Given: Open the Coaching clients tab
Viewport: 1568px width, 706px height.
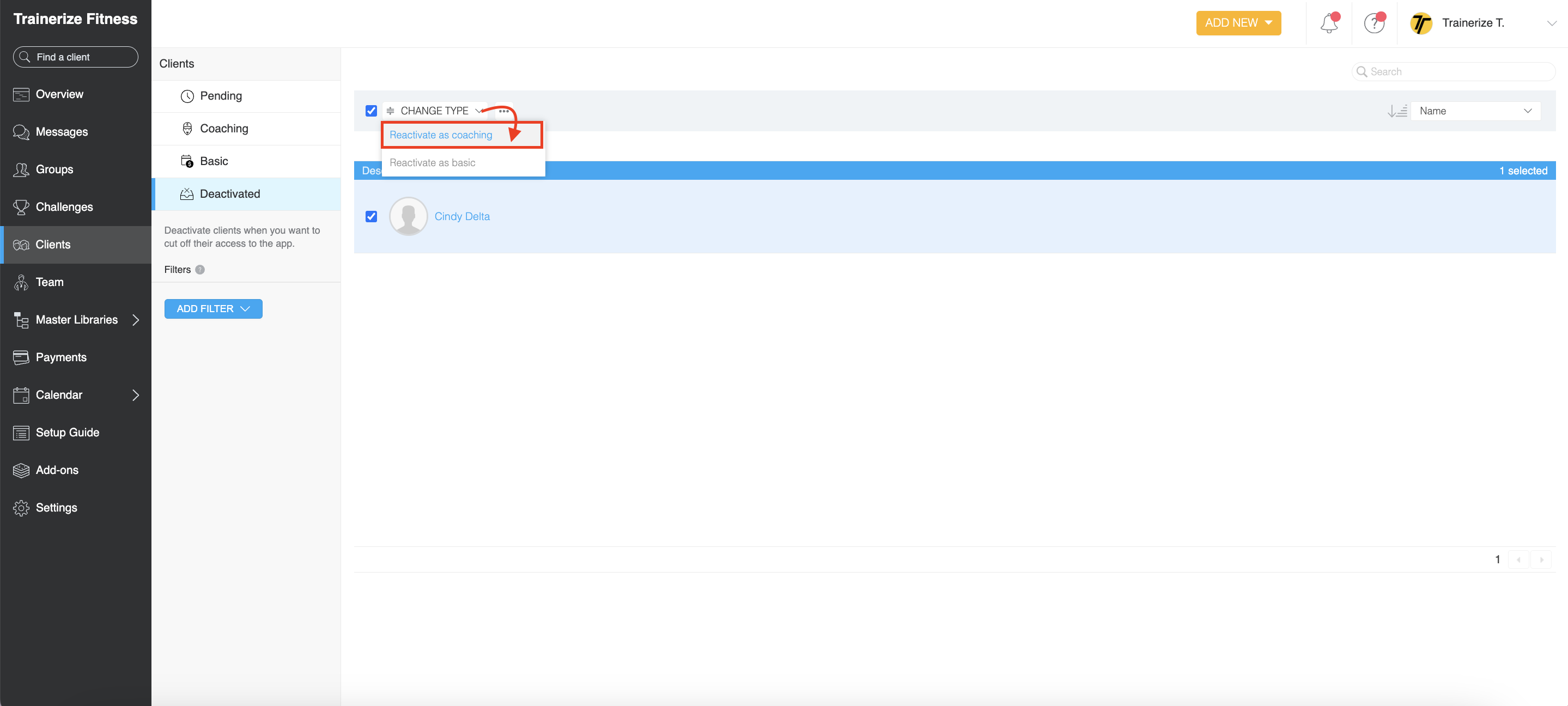Looking at the screenshot, I should click(x=246, y=129).
